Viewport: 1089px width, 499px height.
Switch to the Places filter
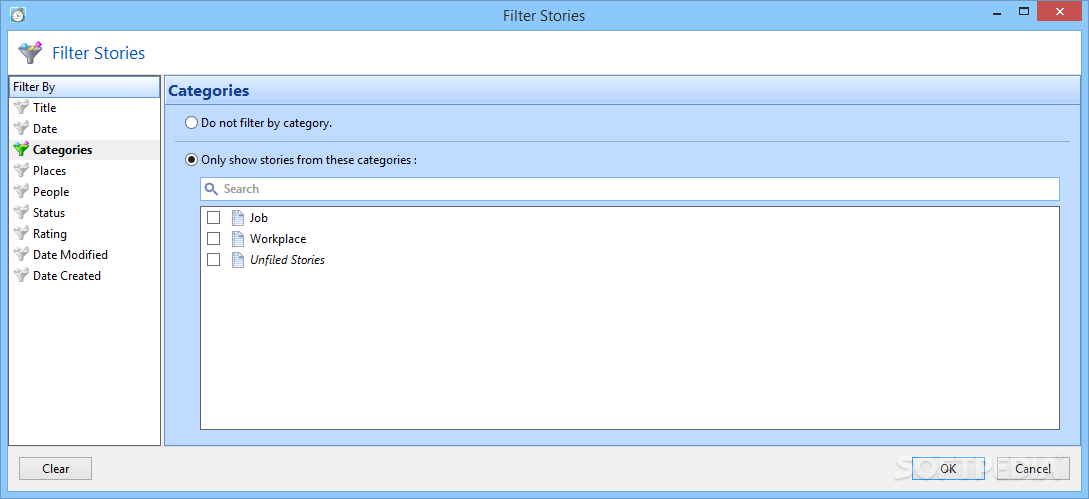pos(85,171)
